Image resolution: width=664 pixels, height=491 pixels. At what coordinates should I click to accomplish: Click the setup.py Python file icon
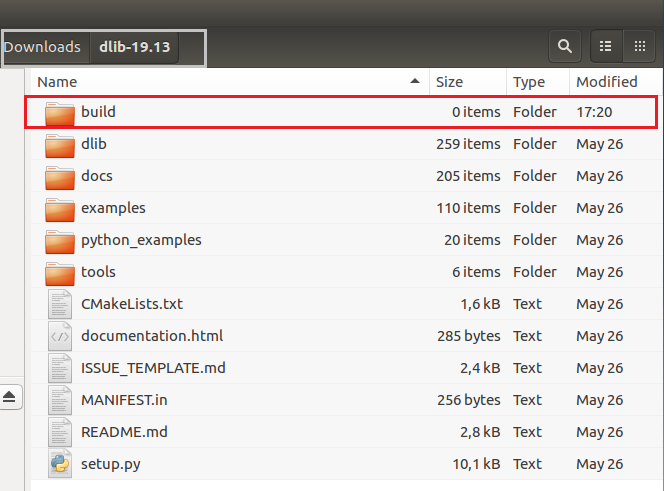point(60,464)
